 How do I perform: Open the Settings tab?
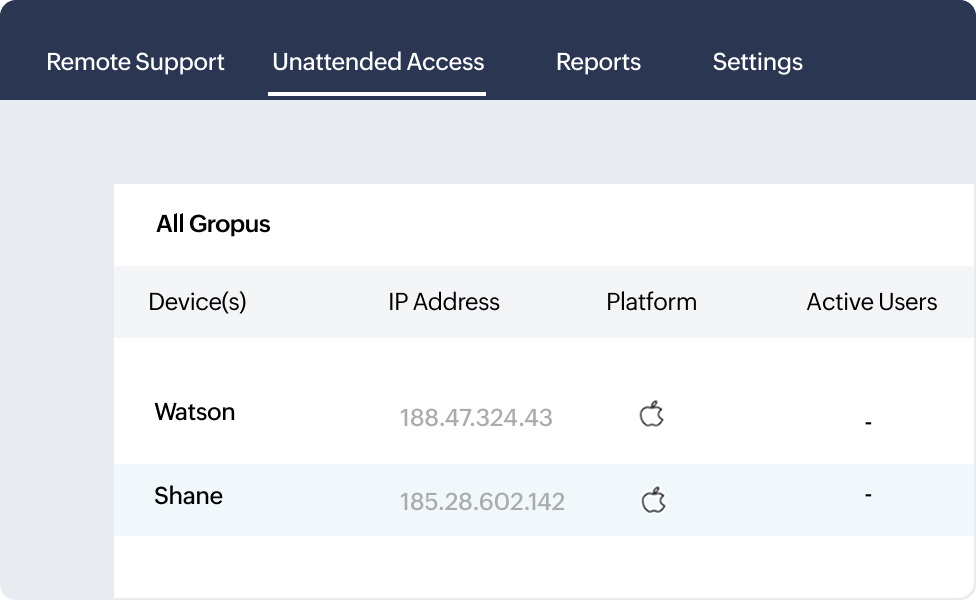757,62
